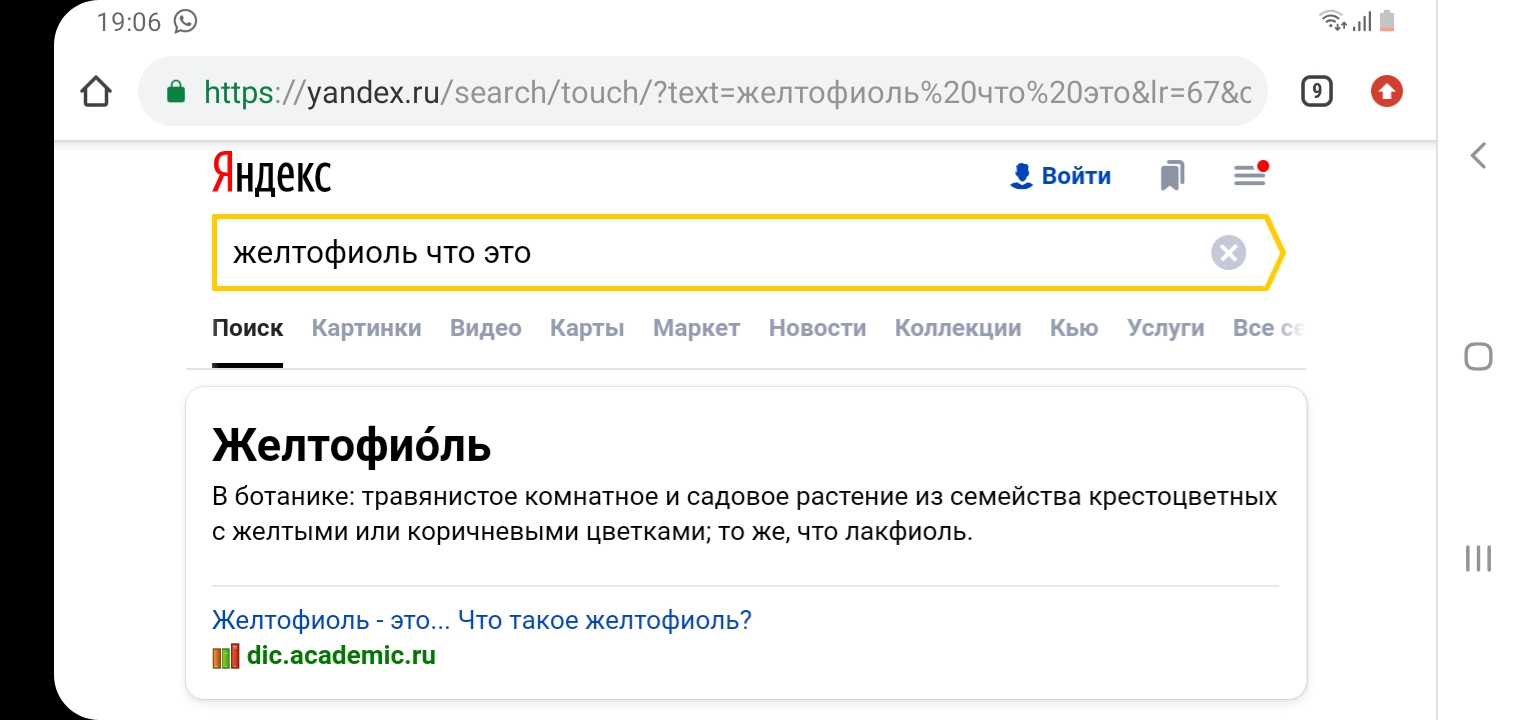Tap the Войти login button
This screenshot has width=1520, height=720.
1061,176
